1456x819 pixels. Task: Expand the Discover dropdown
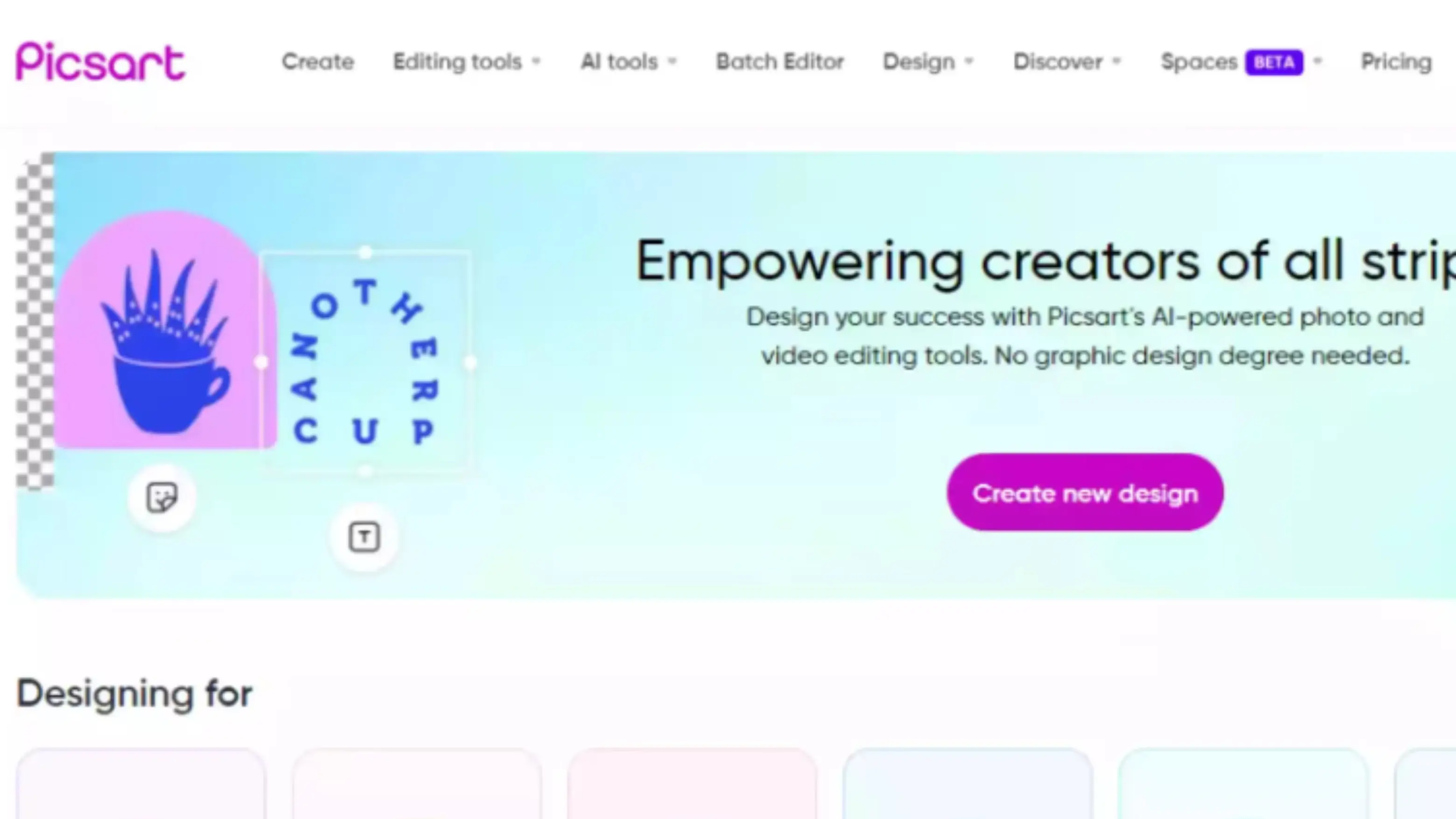point(1066,62)
